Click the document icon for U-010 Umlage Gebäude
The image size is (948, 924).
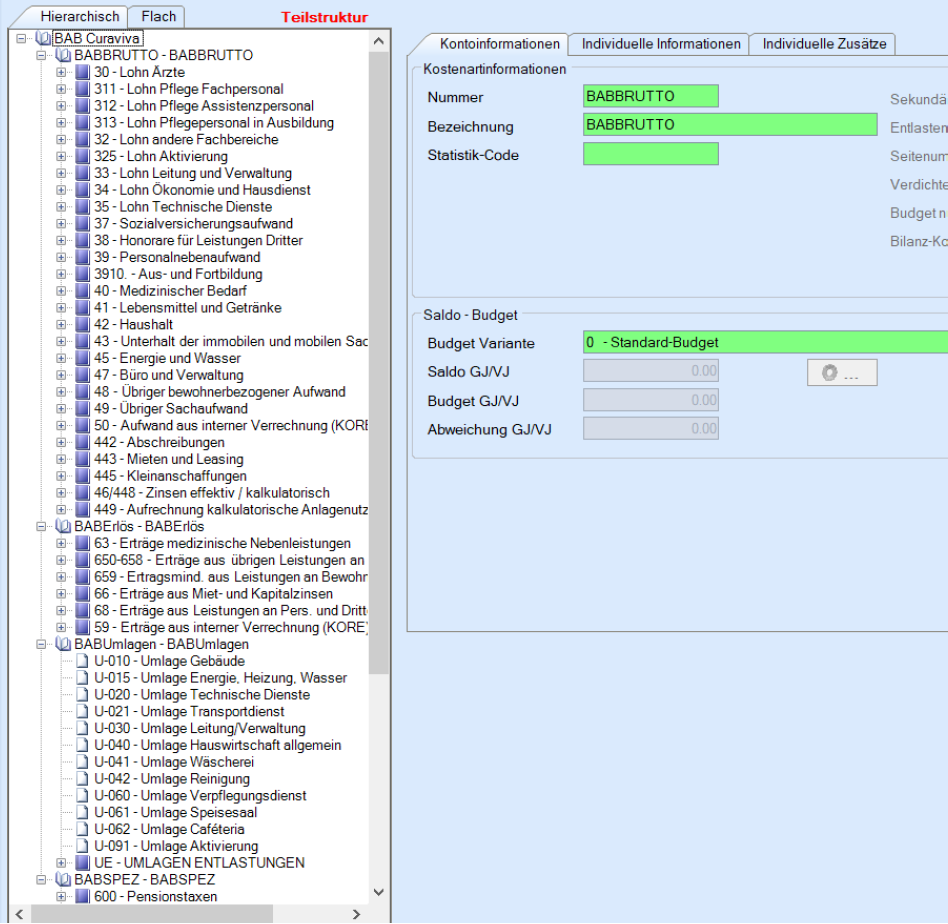[x=83, y=661]
